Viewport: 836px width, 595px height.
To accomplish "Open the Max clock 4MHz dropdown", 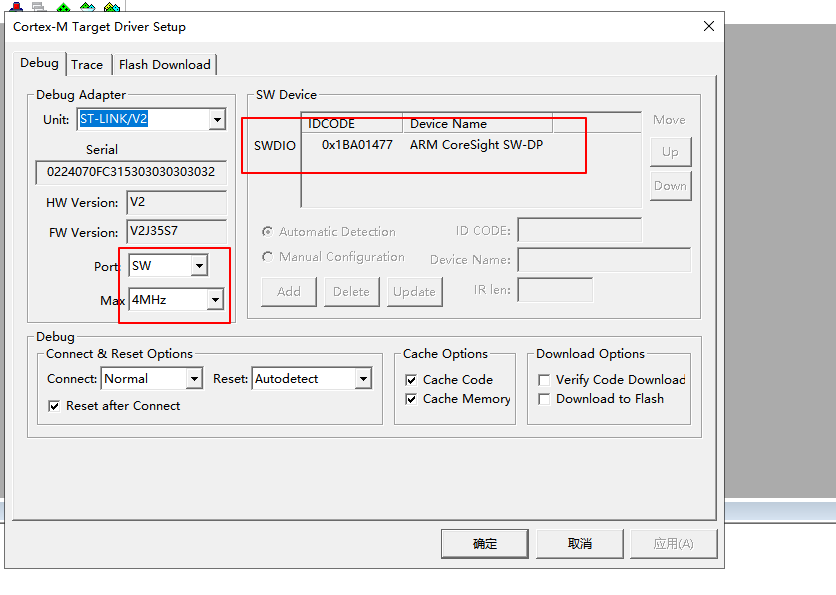I will [x=215, y=300].
